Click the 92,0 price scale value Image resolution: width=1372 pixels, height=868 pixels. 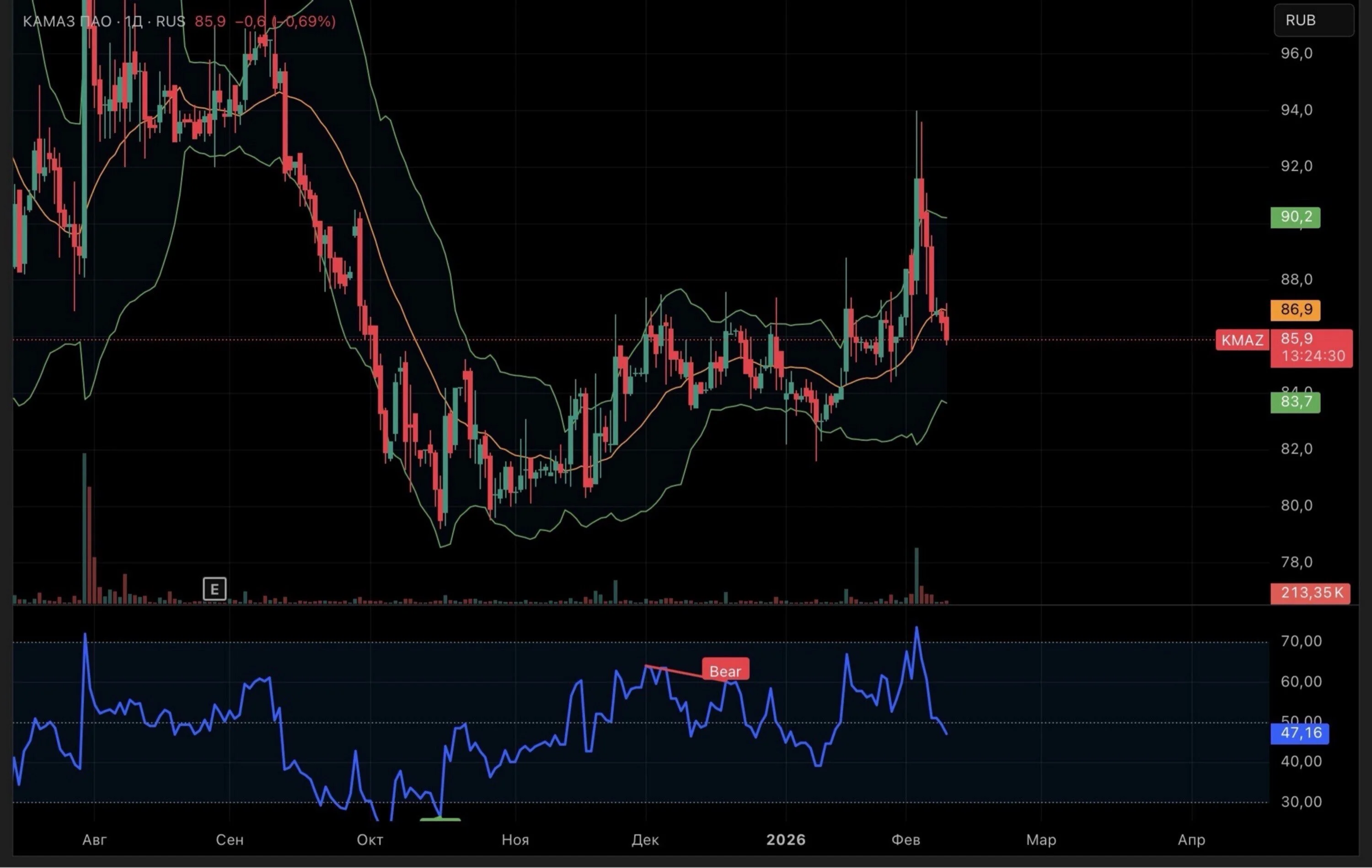pyautogui.click(x=1297, y=166)
